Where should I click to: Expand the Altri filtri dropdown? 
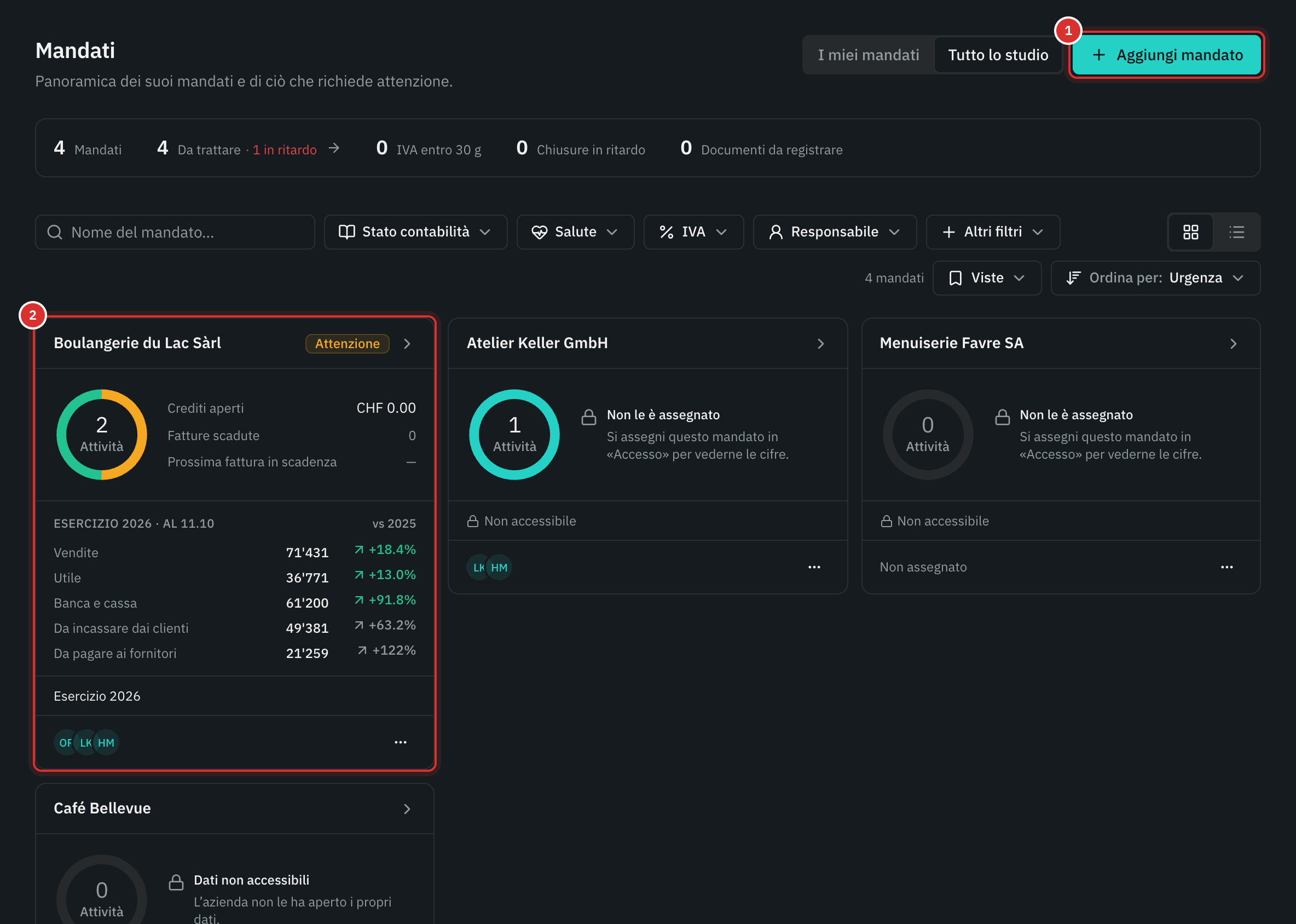point(993,232)
